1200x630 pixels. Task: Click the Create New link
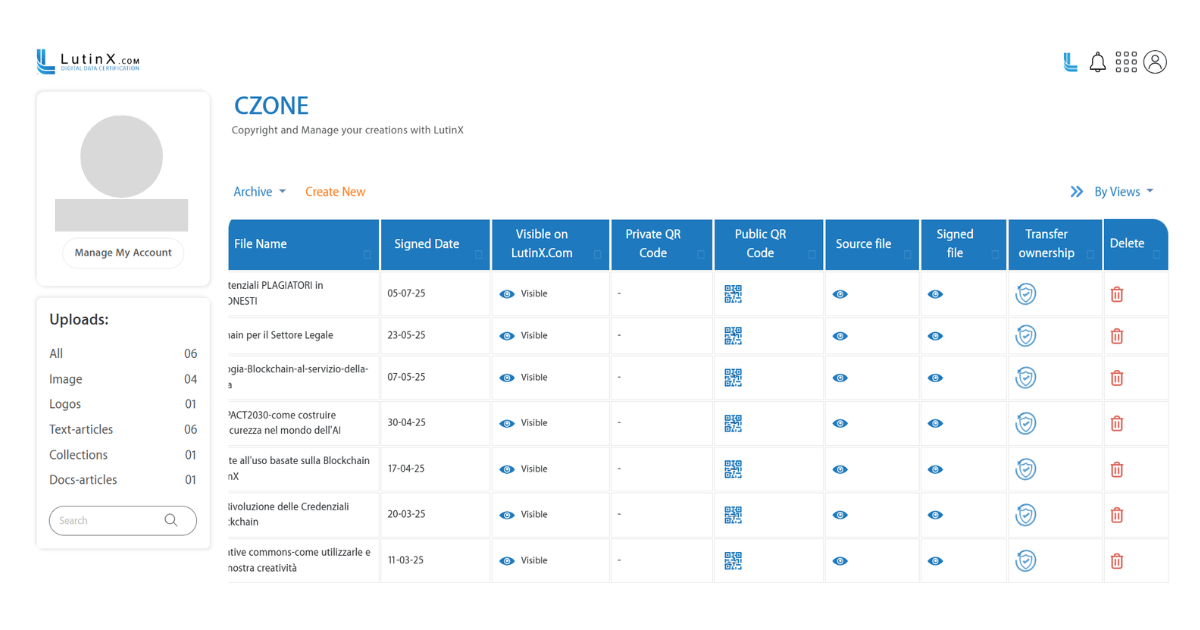(x=335, y=192)
